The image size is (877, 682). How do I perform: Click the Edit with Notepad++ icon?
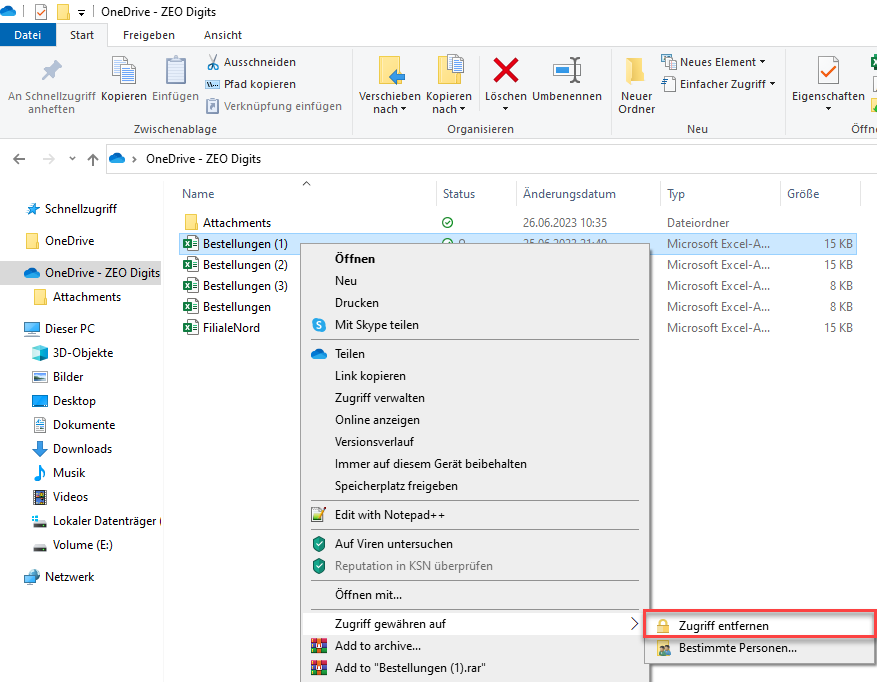[319, 515]
